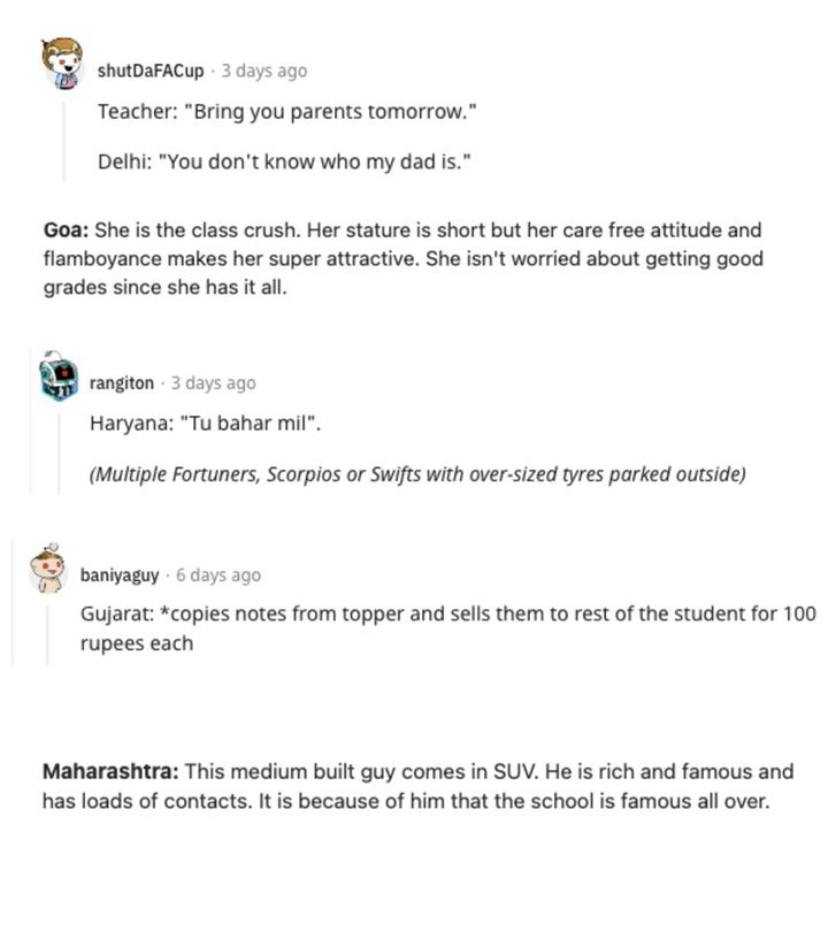Collapse shutDaFACup's comment thread line
This screenshot has height=938, width=828.
pos(63,141)
